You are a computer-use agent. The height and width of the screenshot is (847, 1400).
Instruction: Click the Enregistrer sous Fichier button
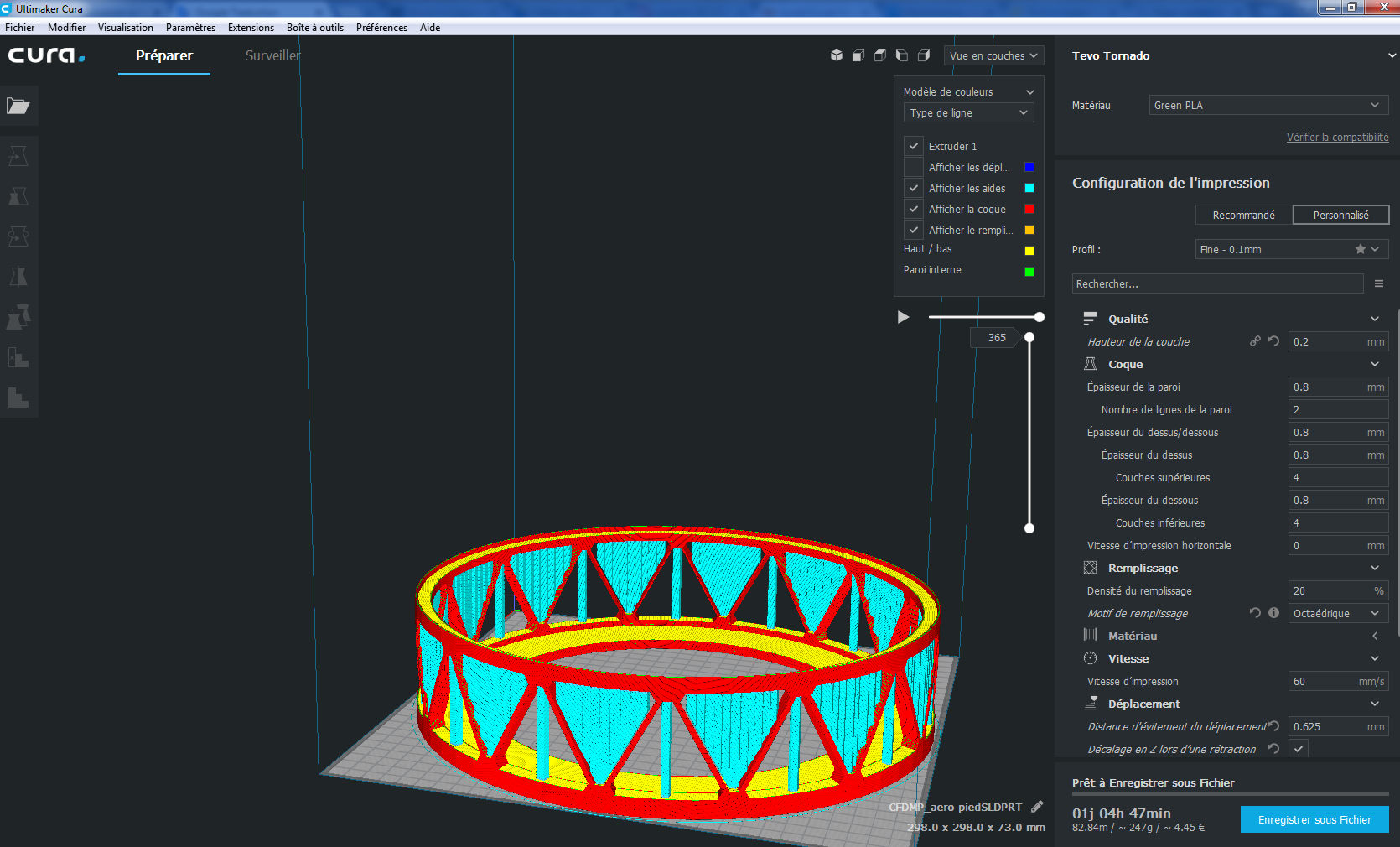[x=1314, y=819]
